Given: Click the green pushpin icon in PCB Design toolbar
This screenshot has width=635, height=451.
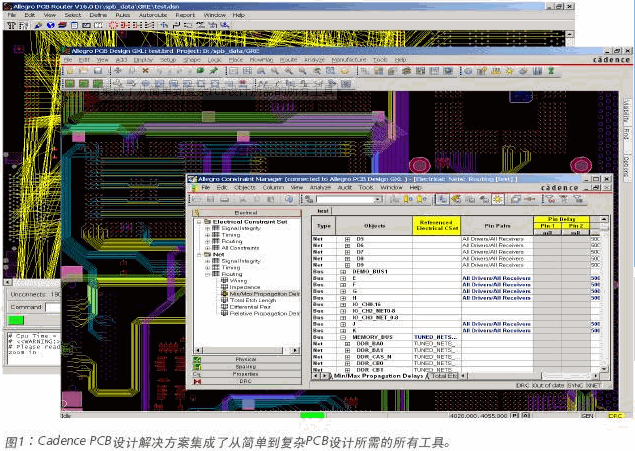Looking at the screenshot, I should coord(213,71).
